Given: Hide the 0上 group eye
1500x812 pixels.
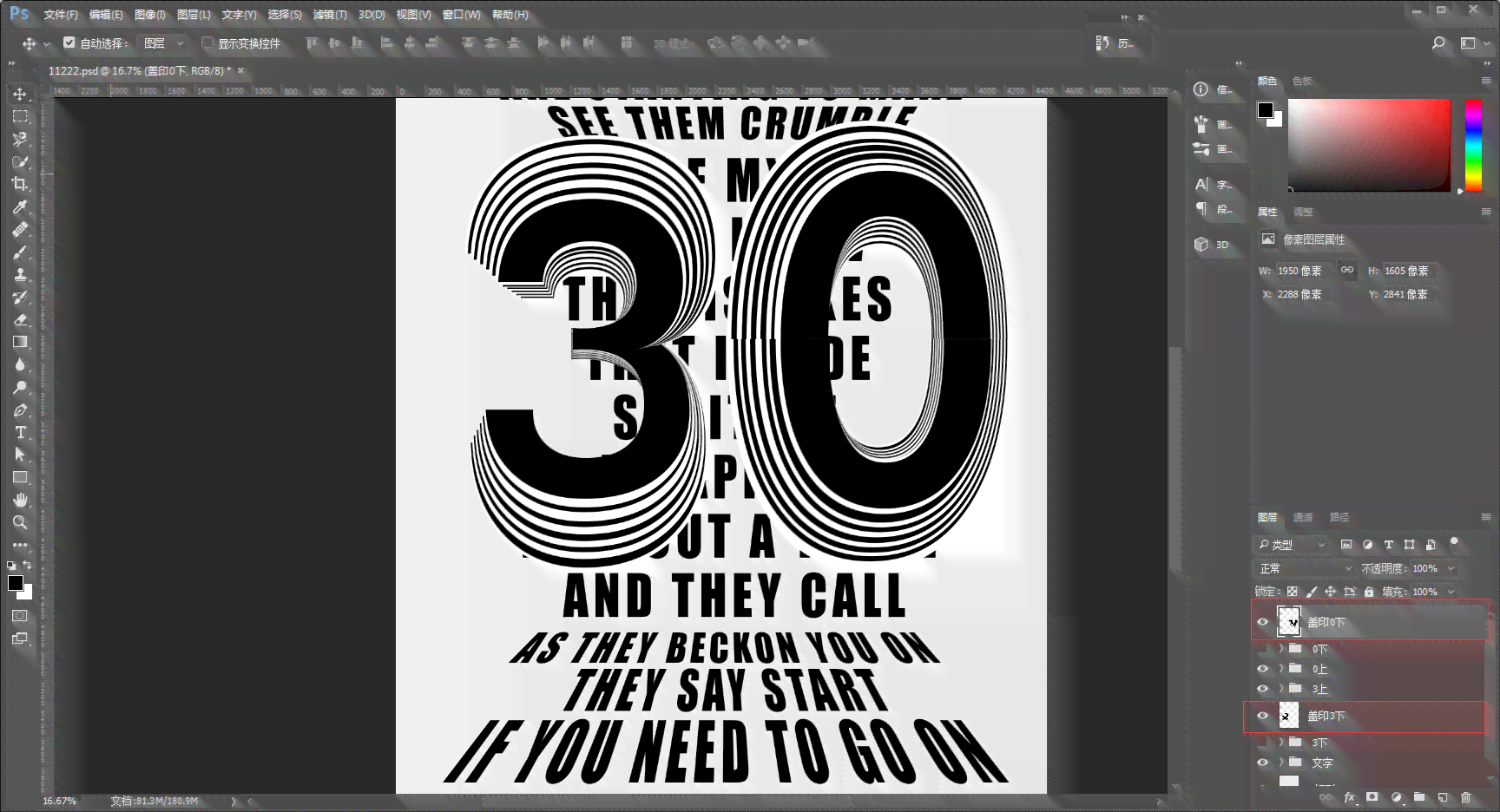Looking at the screenshot, I should 1263,669.
